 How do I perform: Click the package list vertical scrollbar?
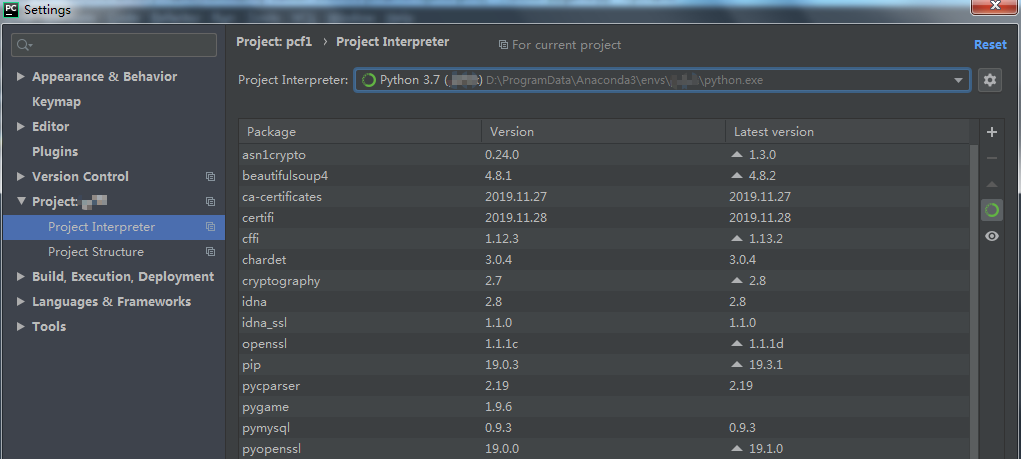click(973, 300)
